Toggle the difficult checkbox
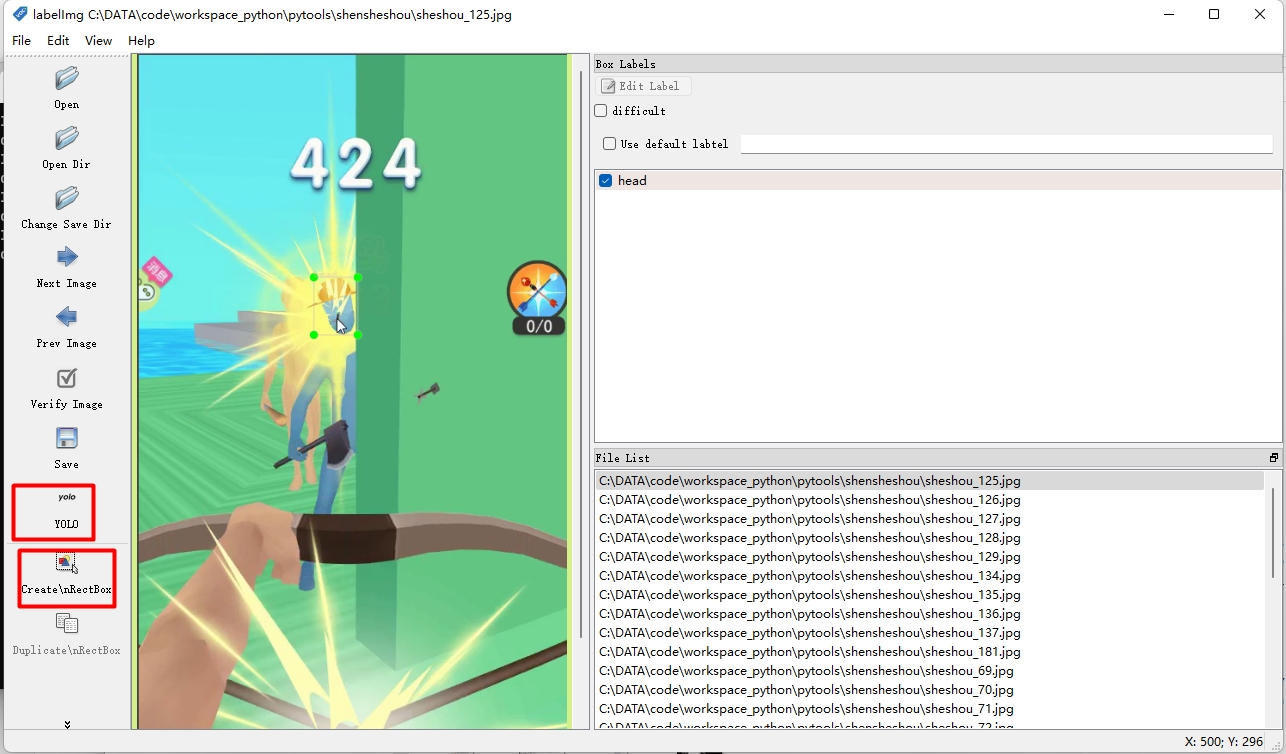Viewport: 1286px width, 754px height. click(x=601, y=111)
